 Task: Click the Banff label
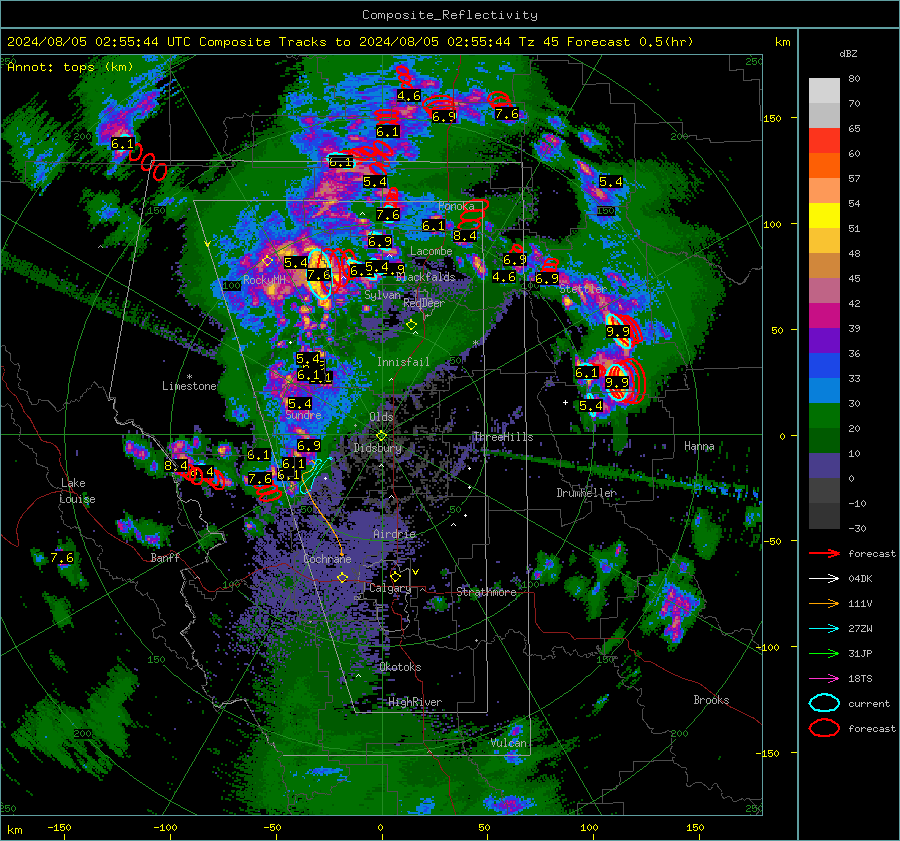tap(165, 557)
